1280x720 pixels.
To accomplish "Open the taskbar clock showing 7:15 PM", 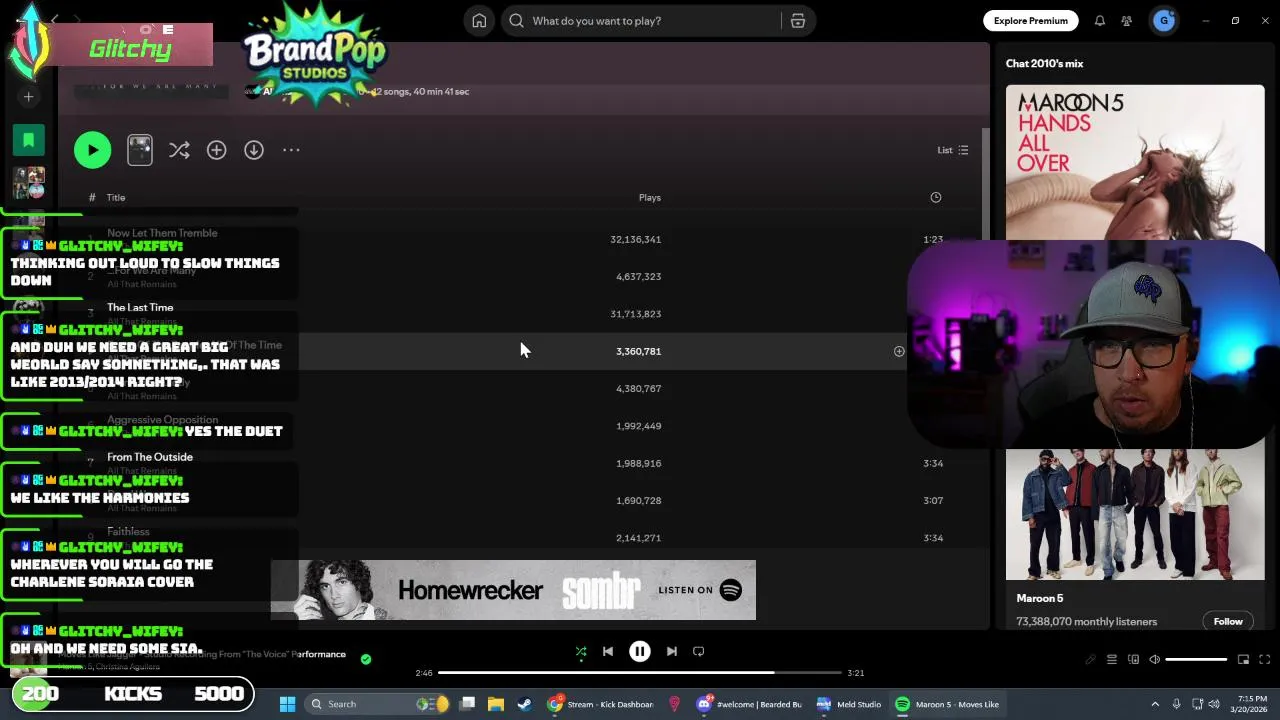I will (1251, 704).
